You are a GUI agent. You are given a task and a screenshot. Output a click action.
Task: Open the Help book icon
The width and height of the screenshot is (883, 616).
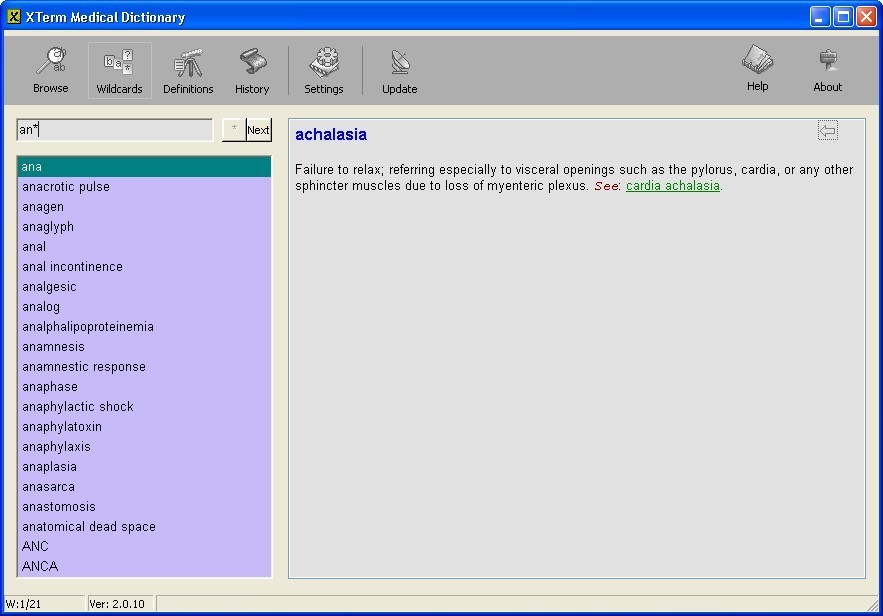[757, 69]
